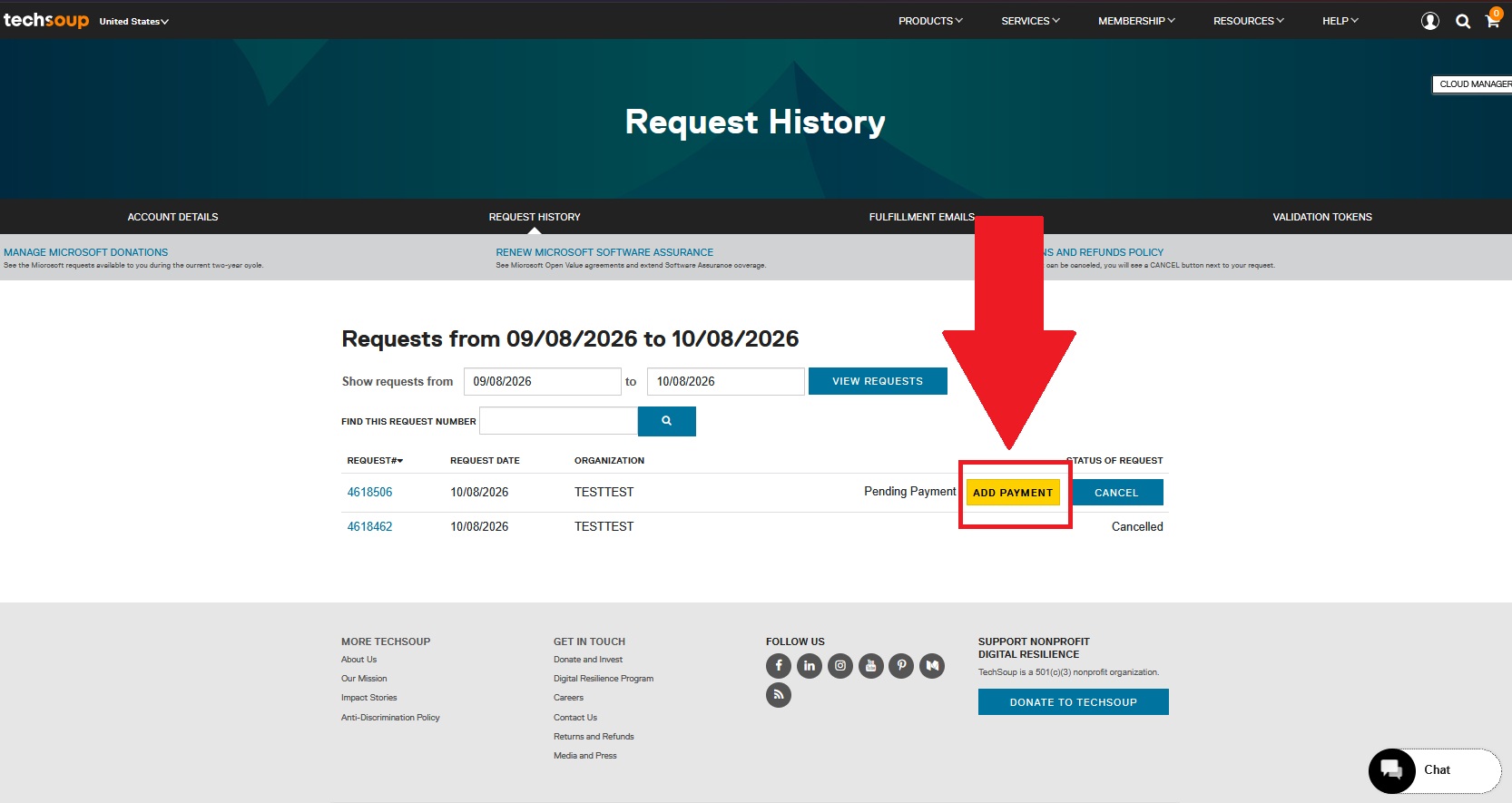Open Manage Microsoft Donations link

[86, 252]
